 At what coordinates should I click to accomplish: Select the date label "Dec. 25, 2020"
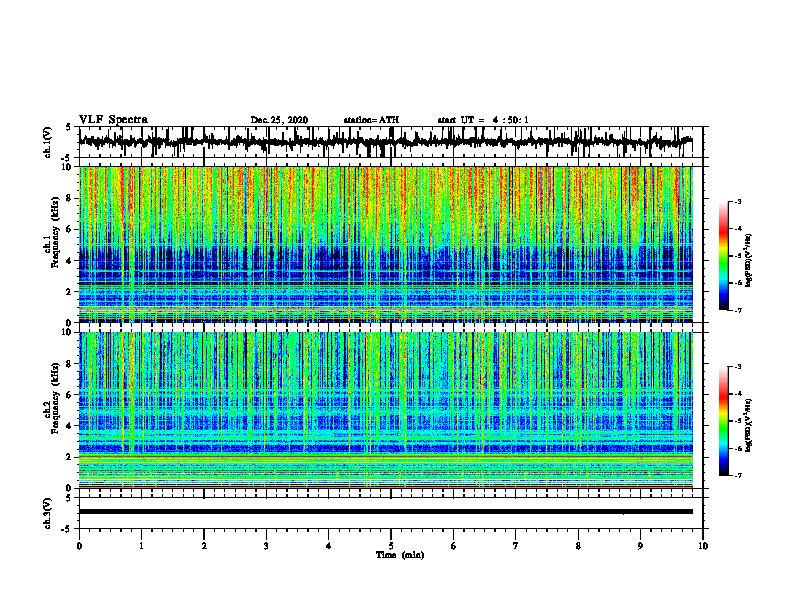click(x=279, y=120)
